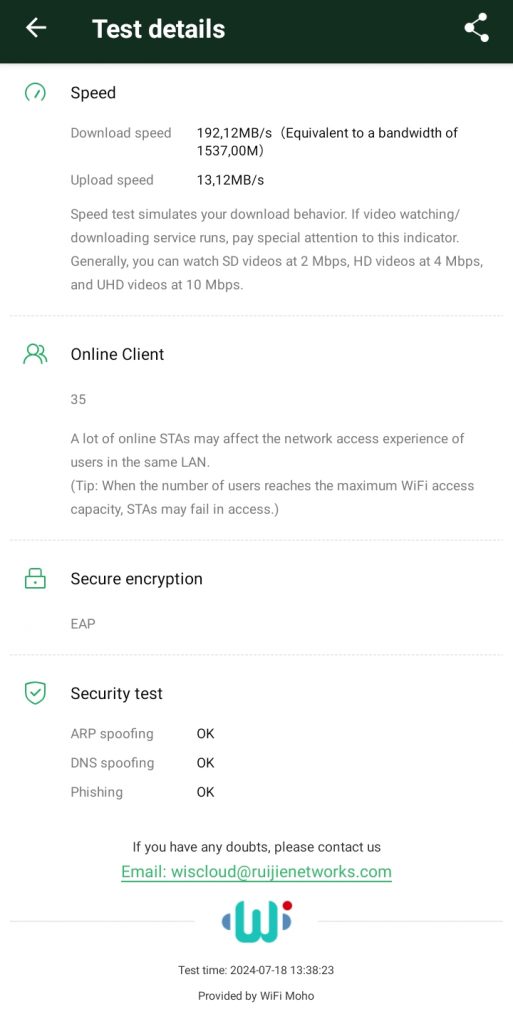The width and height of the screenshot is (513, 1024).
Task: Tap the DNS spoofing OK result
Action: point(205,763)
